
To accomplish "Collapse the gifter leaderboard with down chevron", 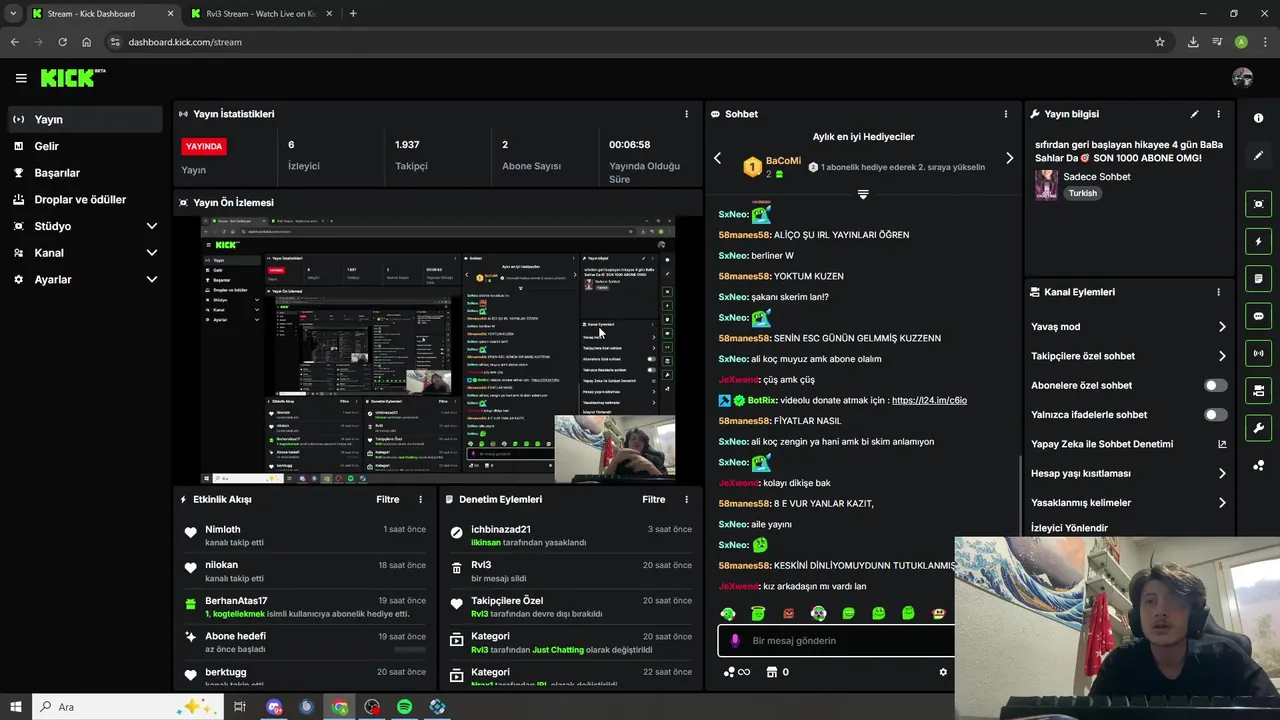I will (863, 194).
